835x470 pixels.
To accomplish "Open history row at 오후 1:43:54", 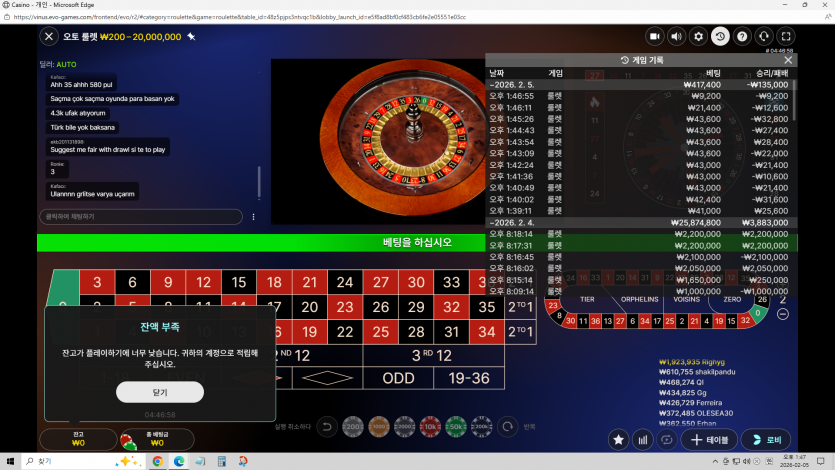I will [639, 142].
